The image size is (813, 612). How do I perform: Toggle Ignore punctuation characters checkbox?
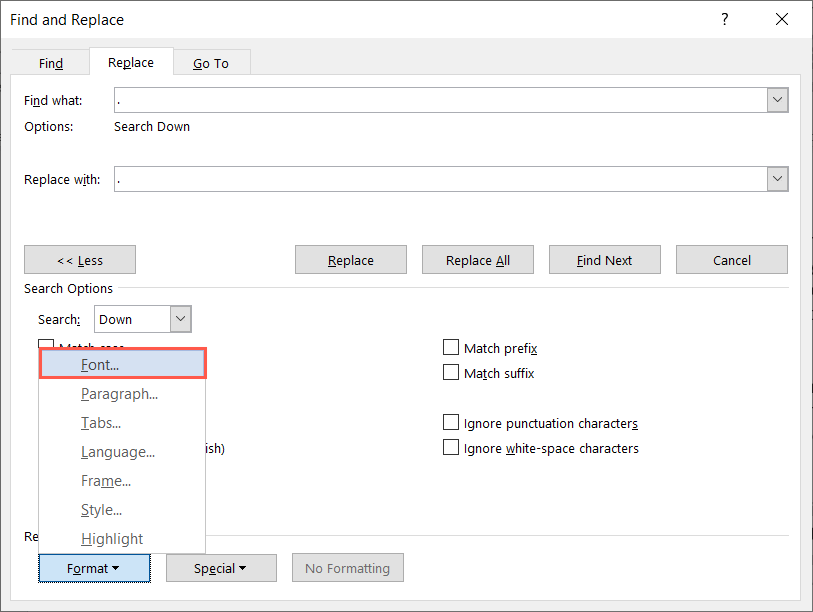451,423
